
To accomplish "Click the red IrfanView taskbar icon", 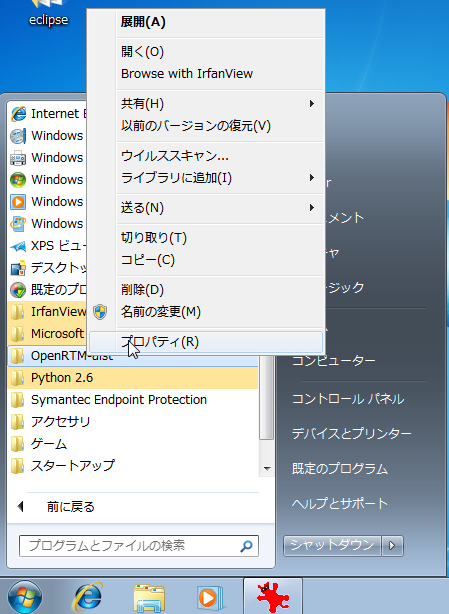I will [x=273, y=597].
